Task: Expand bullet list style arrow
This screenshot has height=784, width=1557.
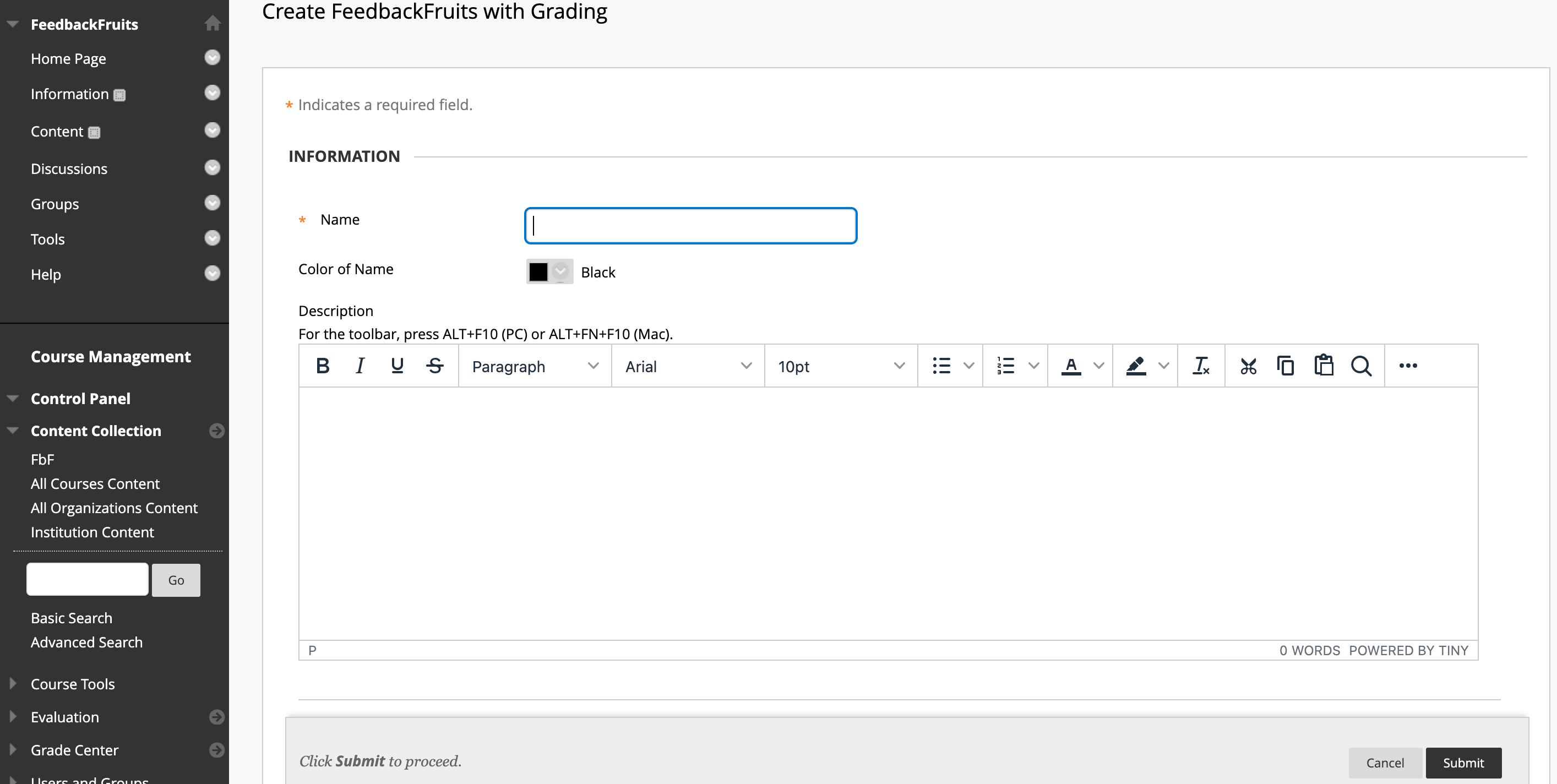Action: [x=968, y=366]
